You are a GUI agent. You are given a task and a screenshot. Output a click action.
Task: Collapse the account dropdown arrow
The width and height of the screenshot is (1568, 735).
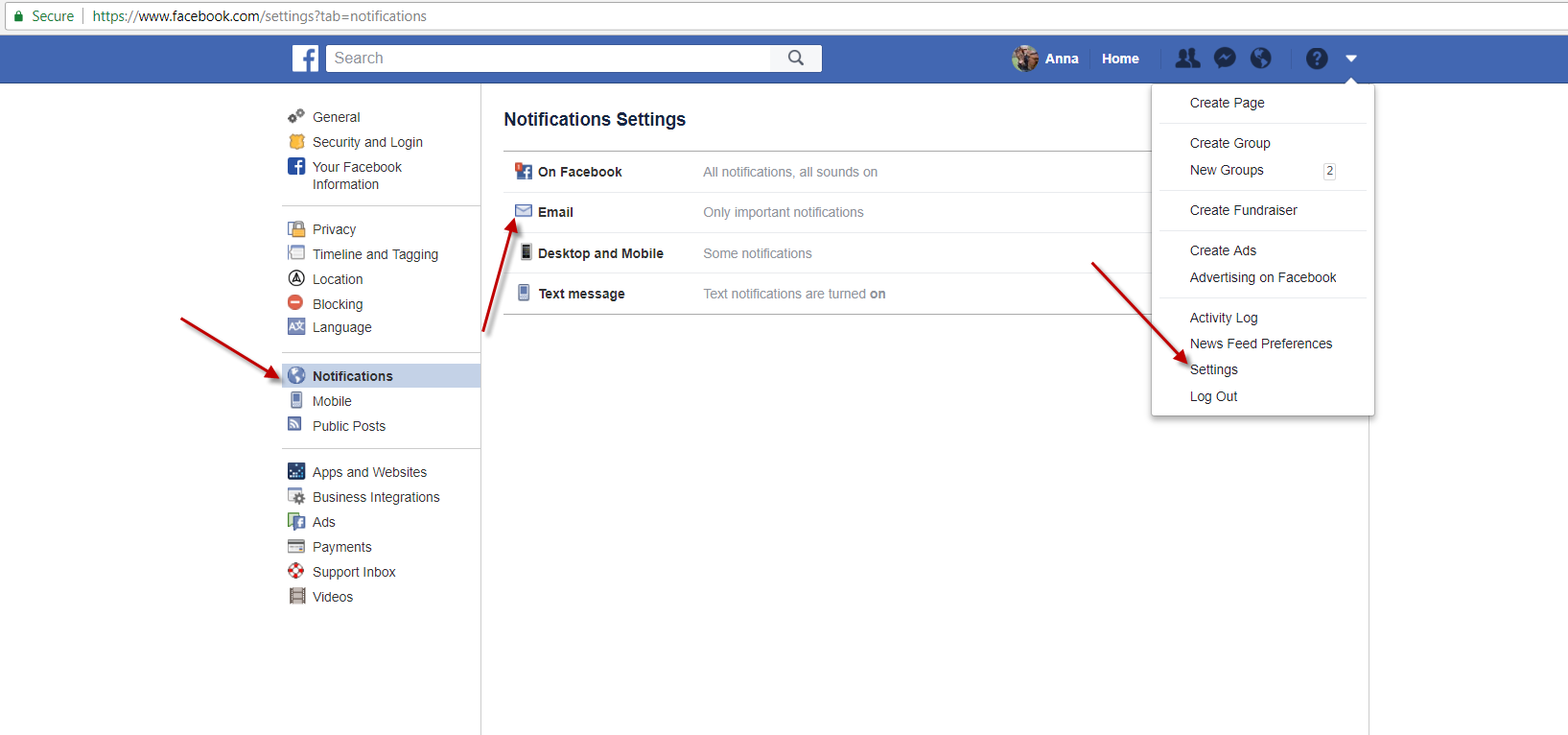point(1351,59)
